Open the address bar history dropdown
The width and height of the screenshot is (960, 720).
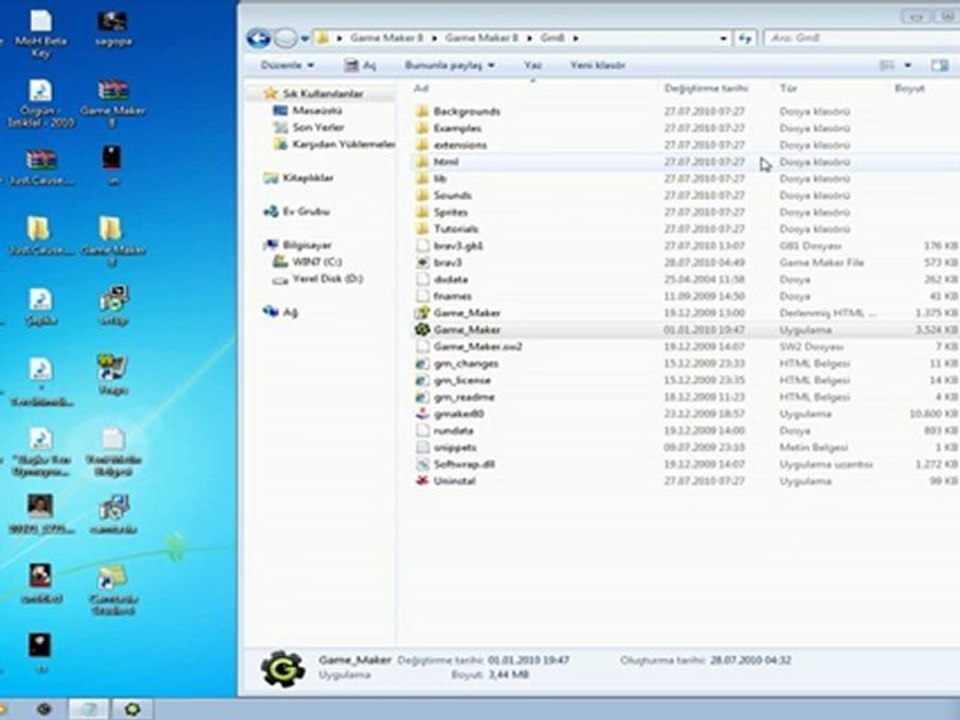click(x=723, y=38)
